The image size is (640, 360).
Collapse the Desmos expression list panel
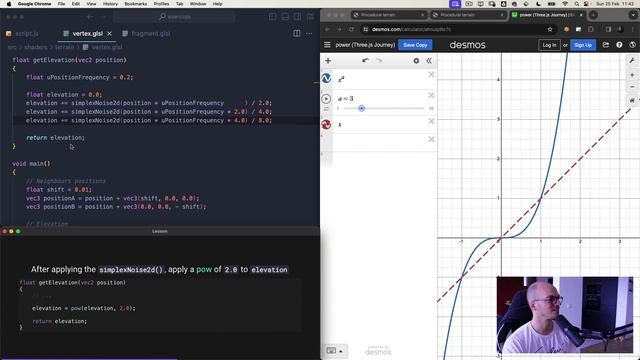429,61
